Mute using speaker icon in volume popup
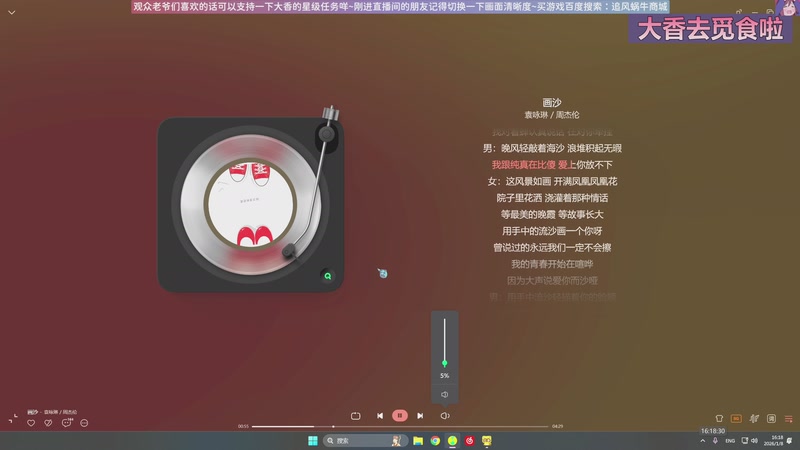Viewport: 800px width, 450px height. [444, 394]
